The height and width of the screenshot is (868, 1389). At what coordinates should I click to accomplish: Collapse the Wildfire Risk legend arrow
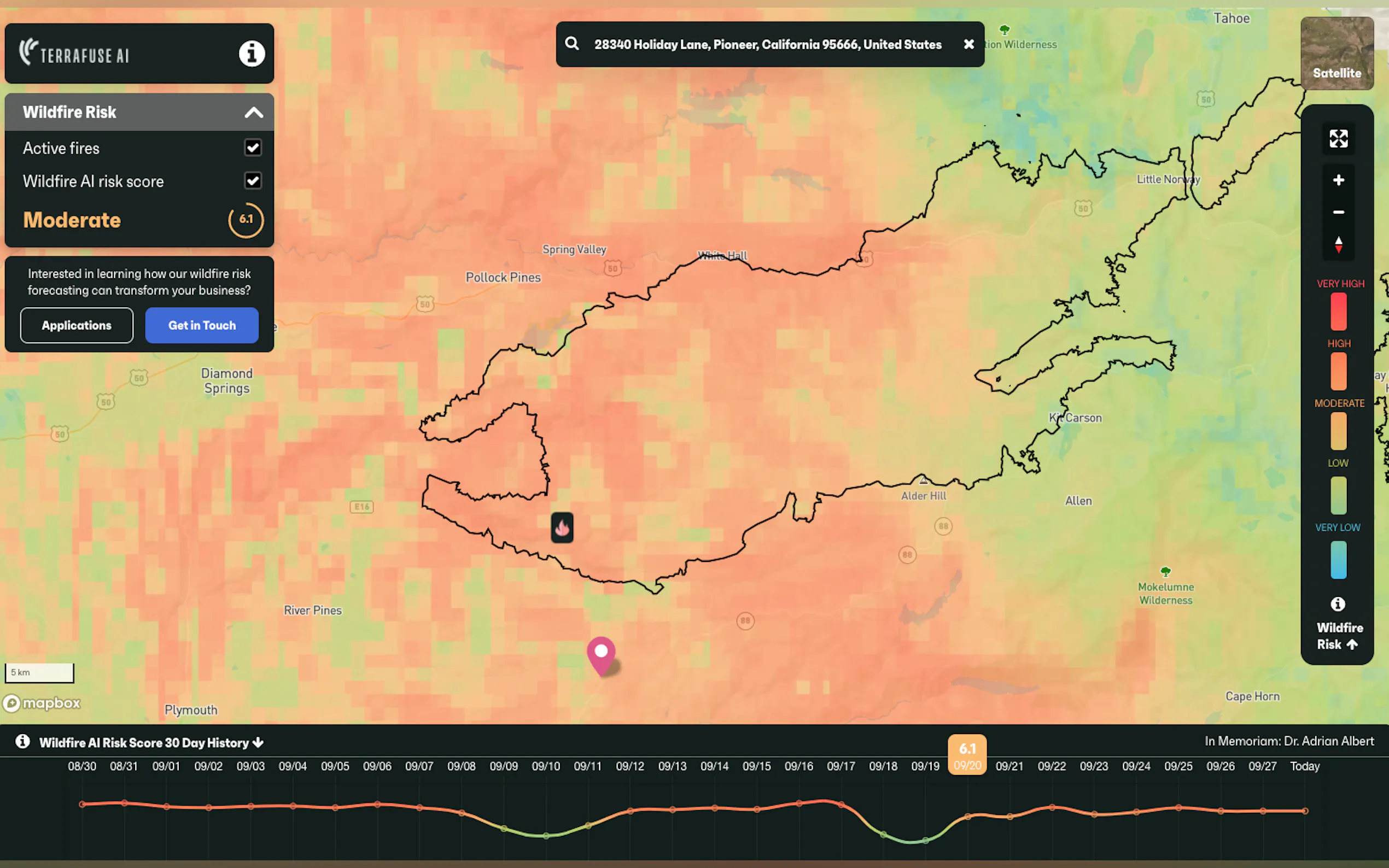[1352, 644]
